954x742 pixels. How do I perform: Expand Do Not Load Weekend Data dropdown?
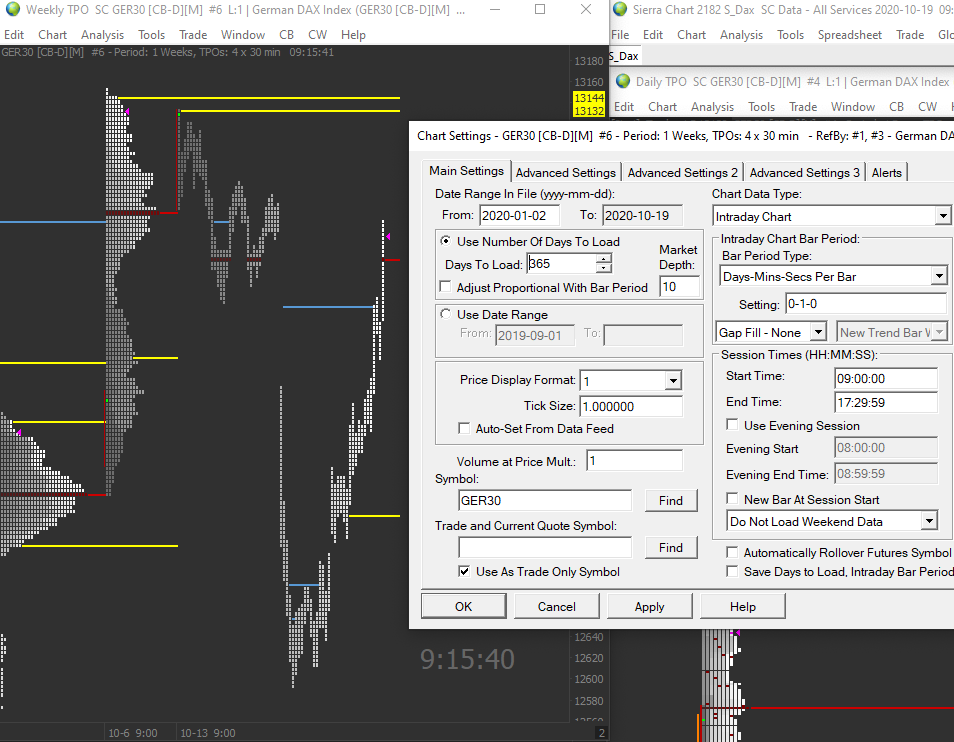tap(928, 521)
